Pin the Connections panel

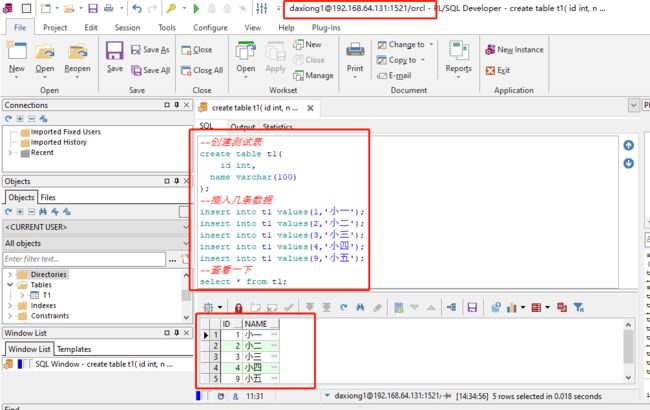[x=177, y=105]
